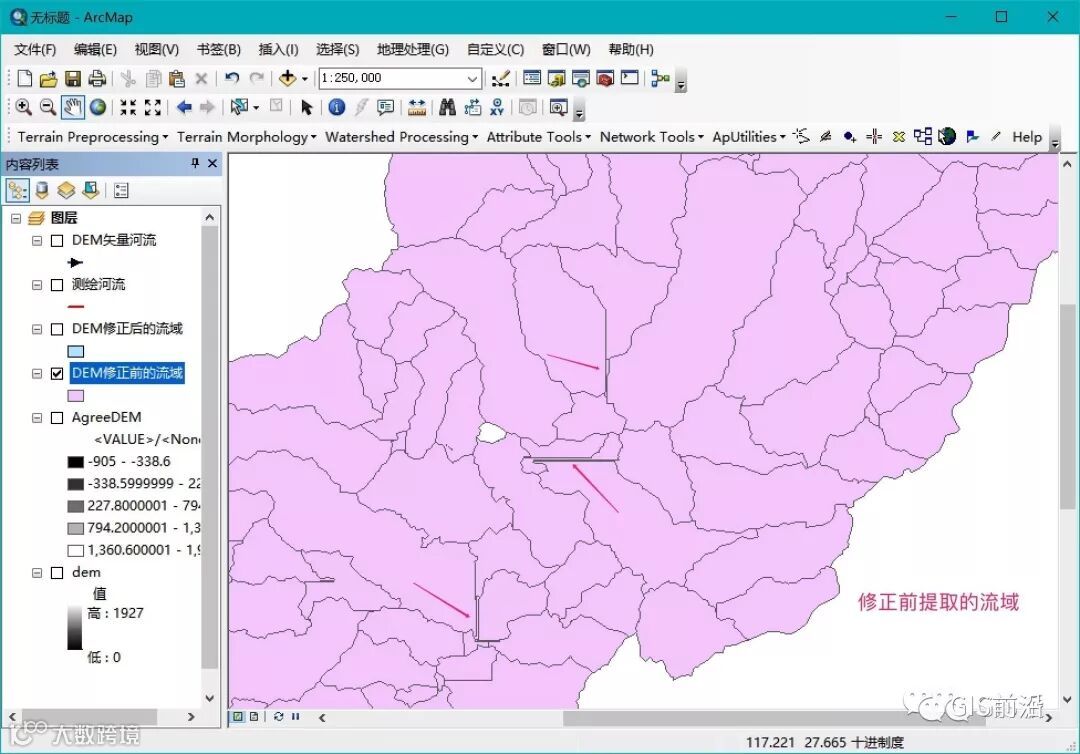Image resolution: width=1080 pixels, height=754 pixels.
Task: Switch to Data View button
Action: pos(238,717)
